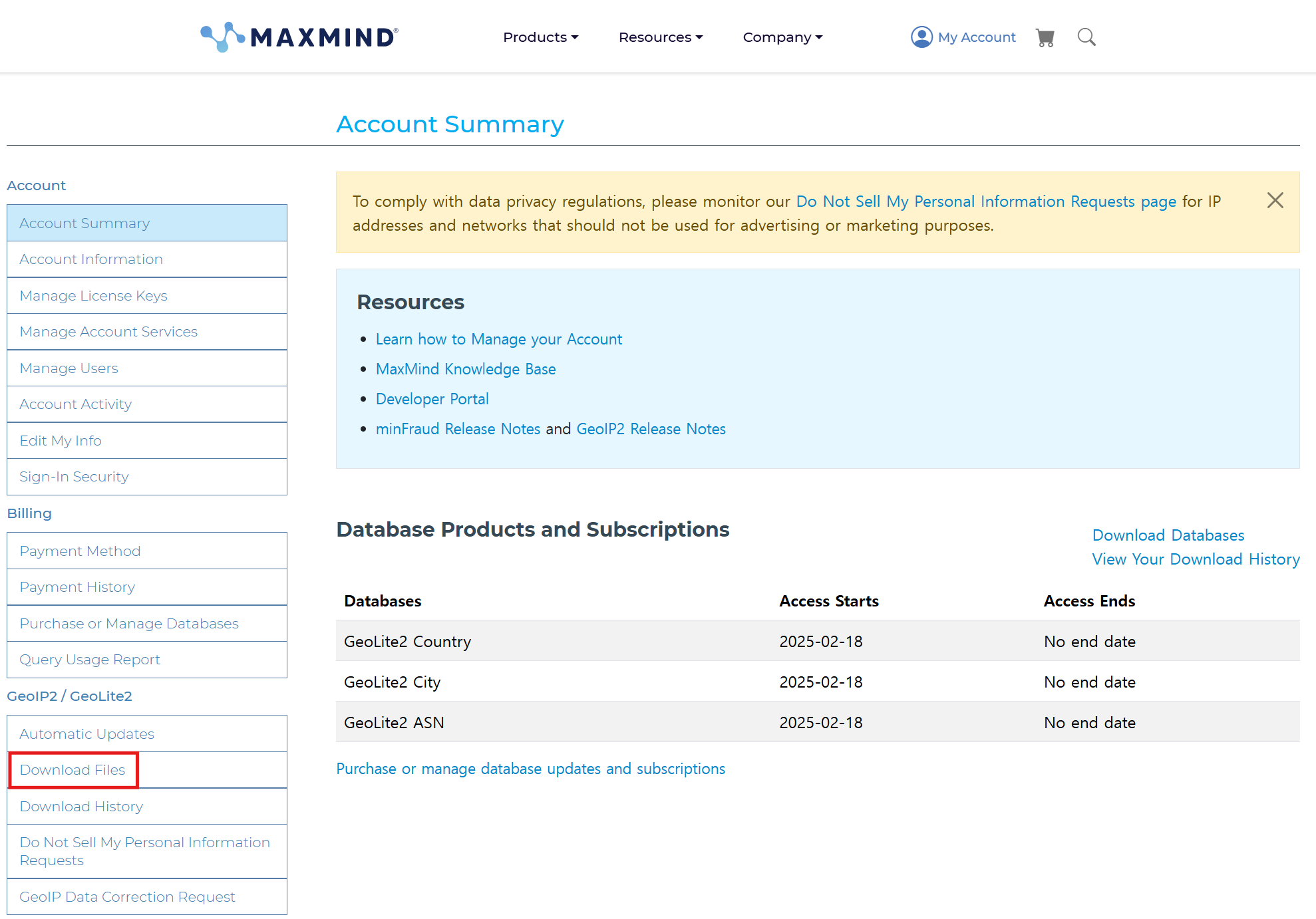Open the shopping cart icon
This screenshot has width=1316, height=919.
tap(1045, 37)
